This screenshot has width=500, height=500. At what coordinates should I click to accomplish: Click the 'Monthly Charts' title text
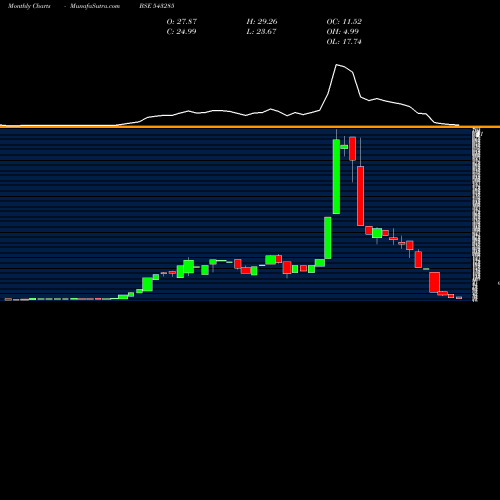(x=29, y=6)
